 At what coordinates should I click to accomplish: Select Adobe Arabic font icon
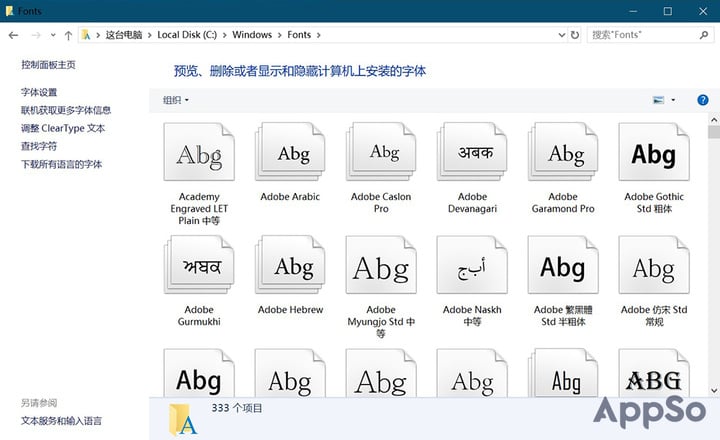(290, 152)
